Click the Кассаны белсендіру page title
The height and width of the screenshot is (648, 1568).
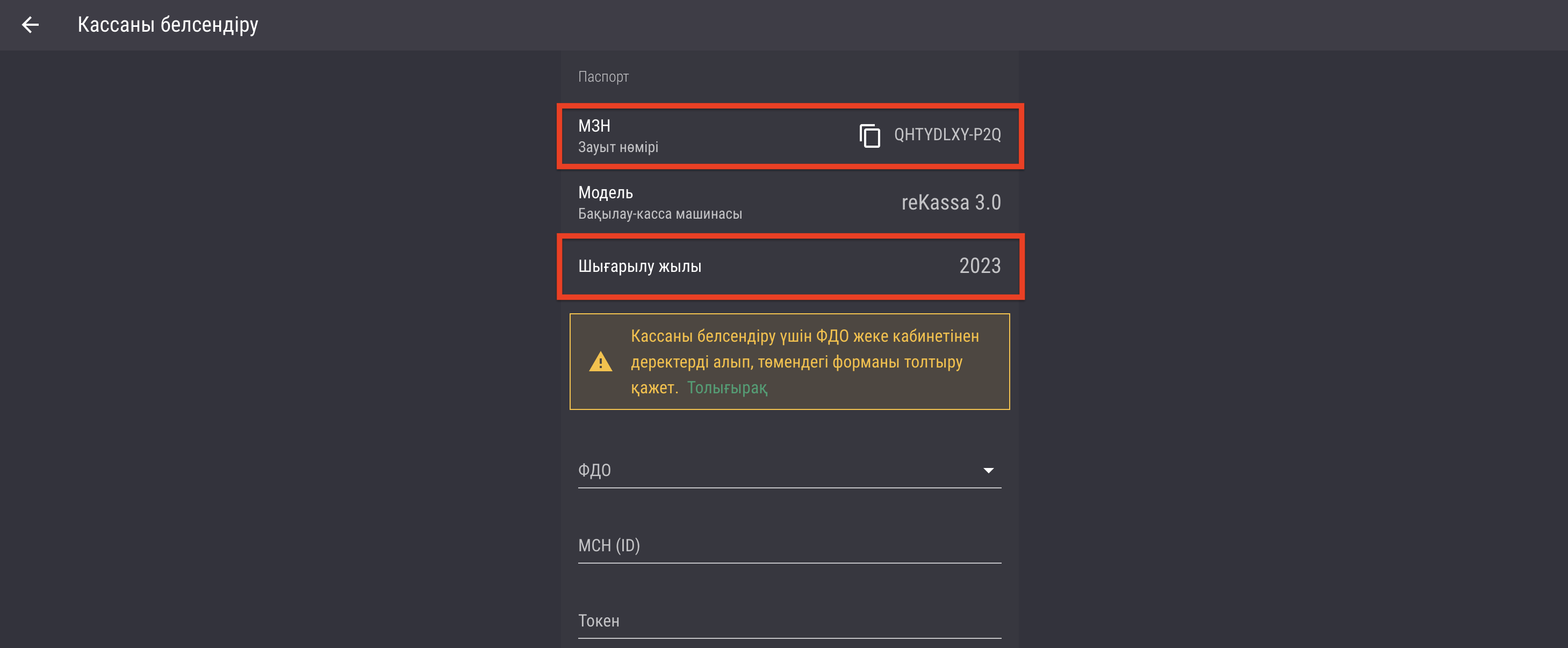[168, 24]
